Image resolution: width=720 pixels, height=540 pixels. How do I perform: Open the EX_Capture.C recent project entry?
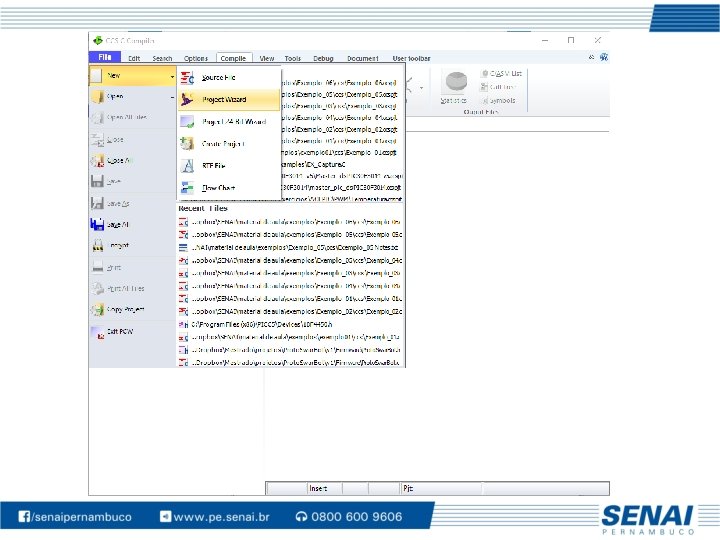(x=313, y=164)
